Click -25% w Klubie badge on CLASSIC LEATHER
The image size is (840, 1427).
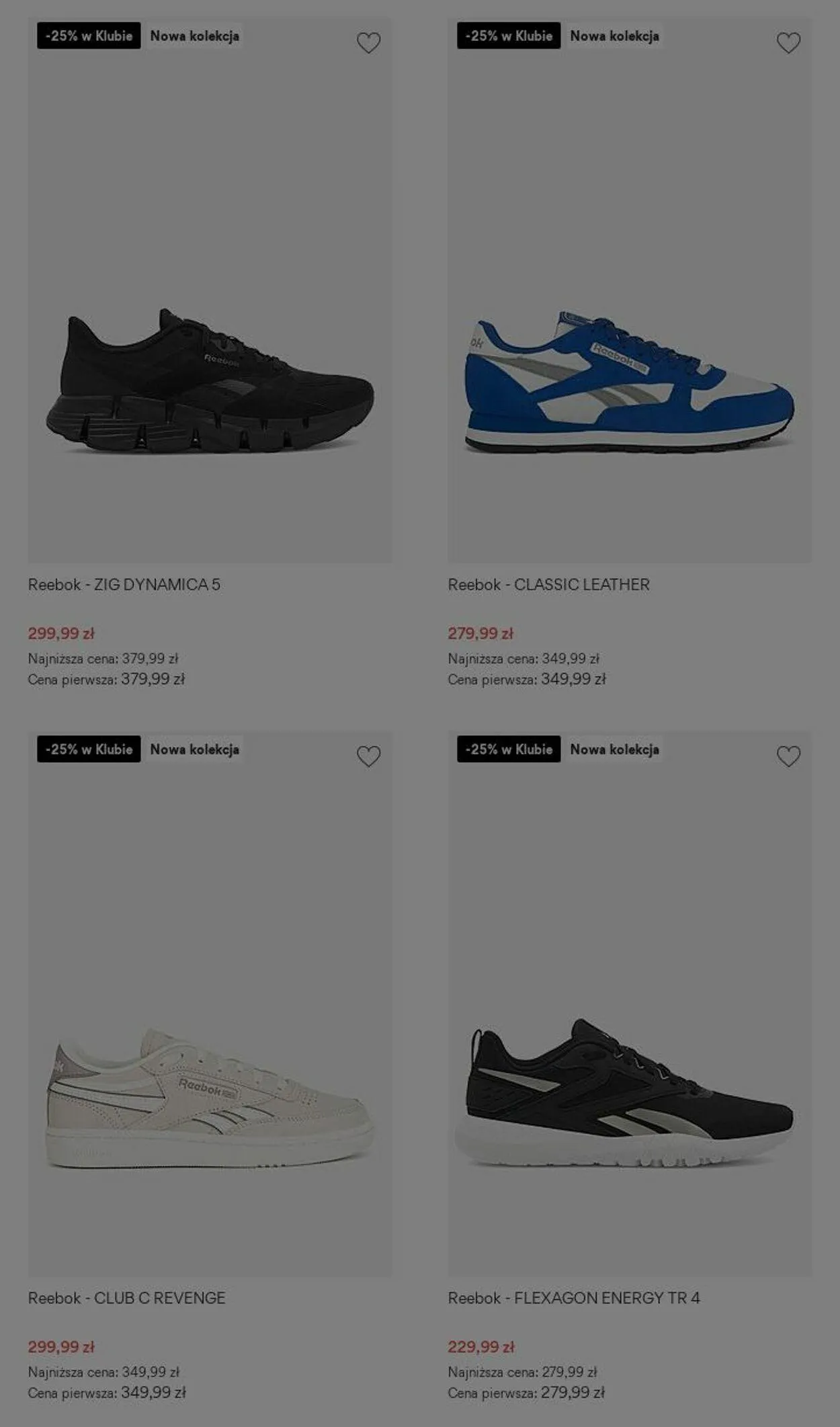click(x=509, y=36)
